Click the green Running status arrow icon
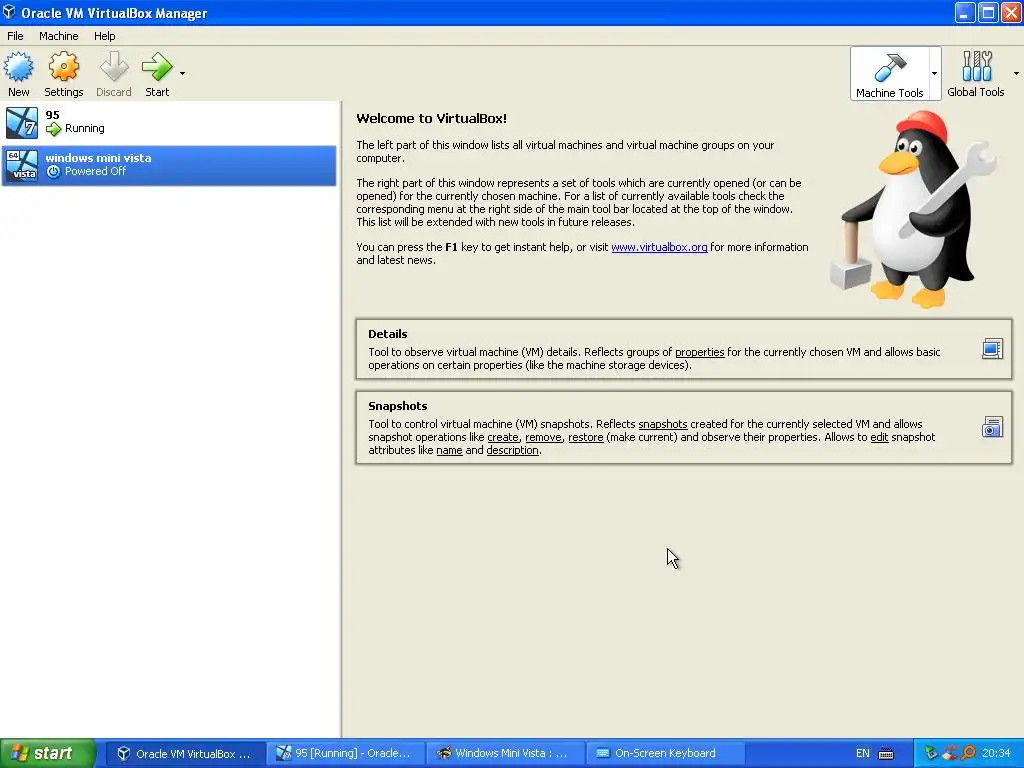Image resolution: width=1024 pixels, height=768 pixels. [54, 129]
